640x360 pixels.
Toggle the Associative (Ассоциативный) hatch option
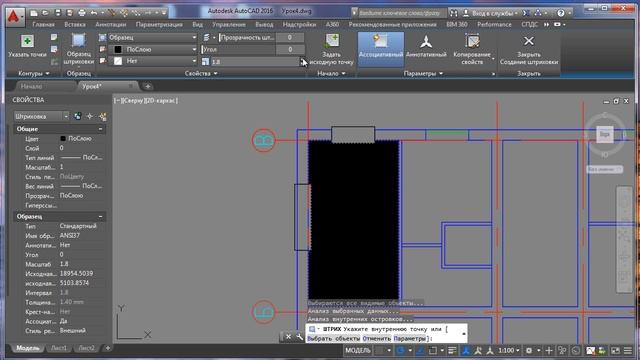coord(381,49)
